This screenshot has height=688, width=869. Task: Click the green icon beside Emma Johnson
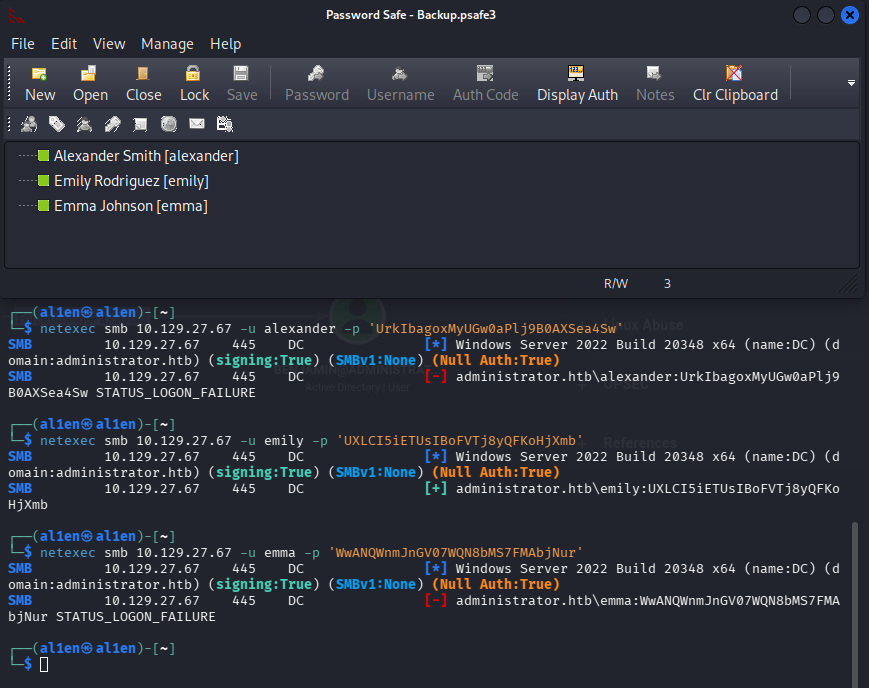(43, 205)
